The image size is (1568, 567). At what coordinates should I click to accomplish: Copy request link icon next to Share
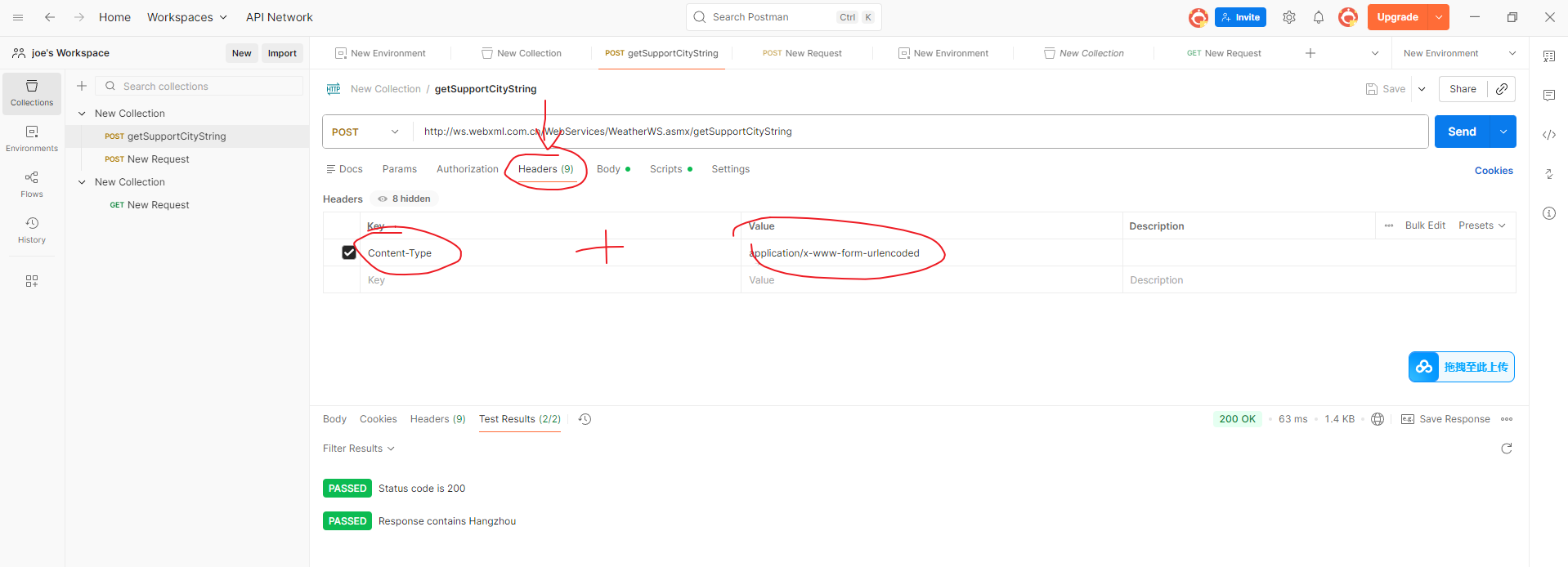tap(1502, 89)
